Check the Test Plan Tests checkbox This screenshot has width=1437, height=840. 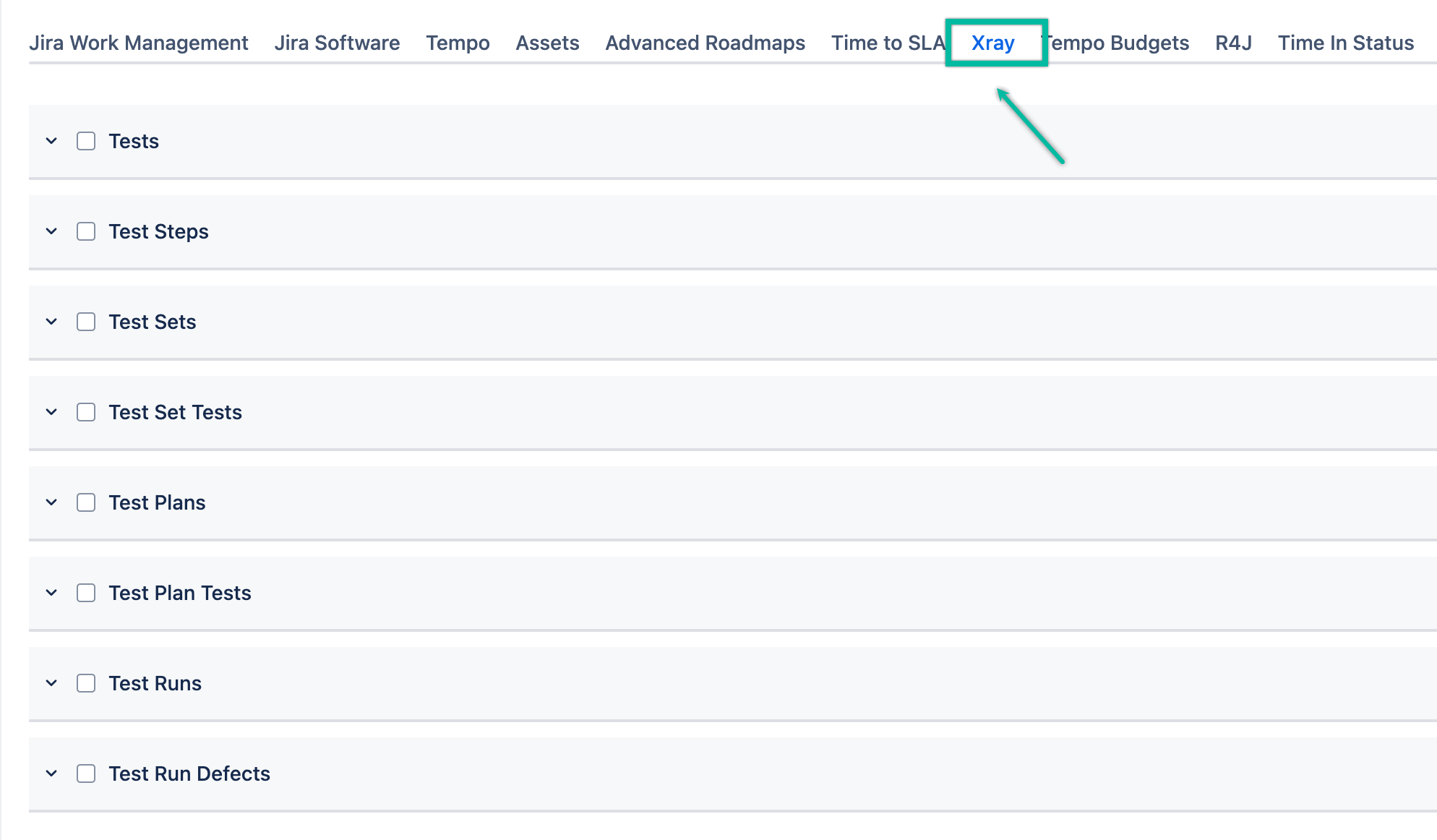[85, 593]
